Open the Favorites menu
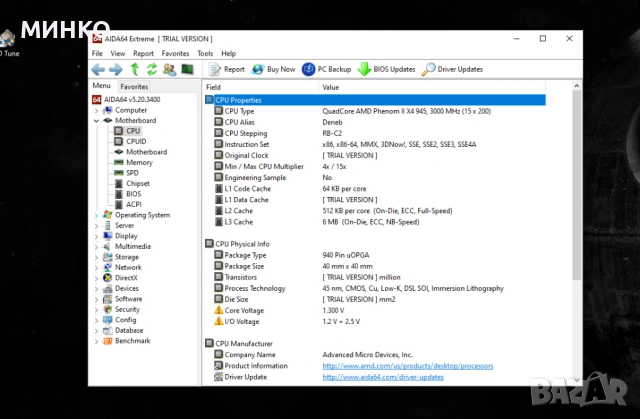 (x=175, y=53)
